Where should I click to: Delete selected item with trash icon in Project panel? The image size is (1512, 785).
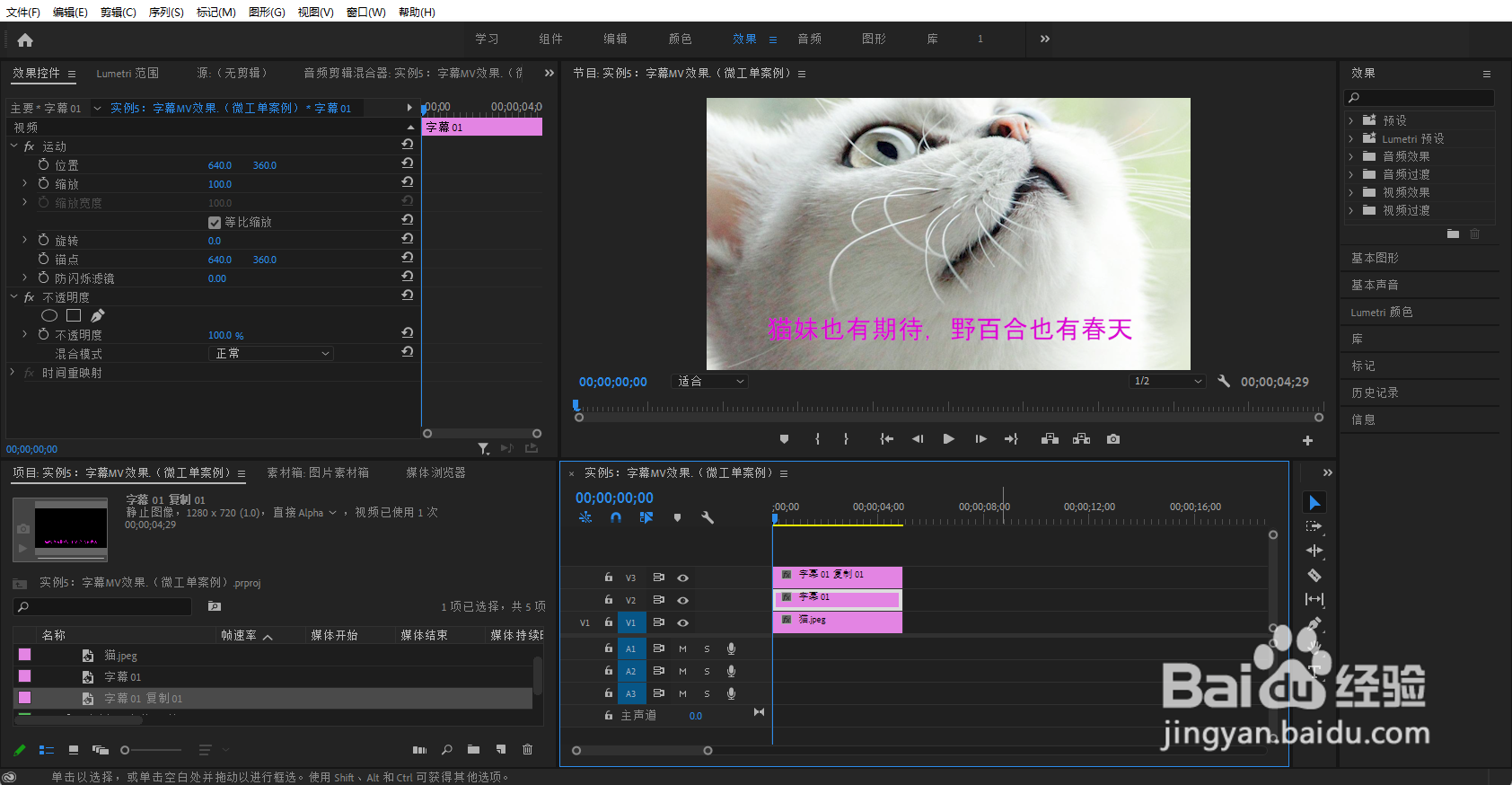tap(527, 749)
